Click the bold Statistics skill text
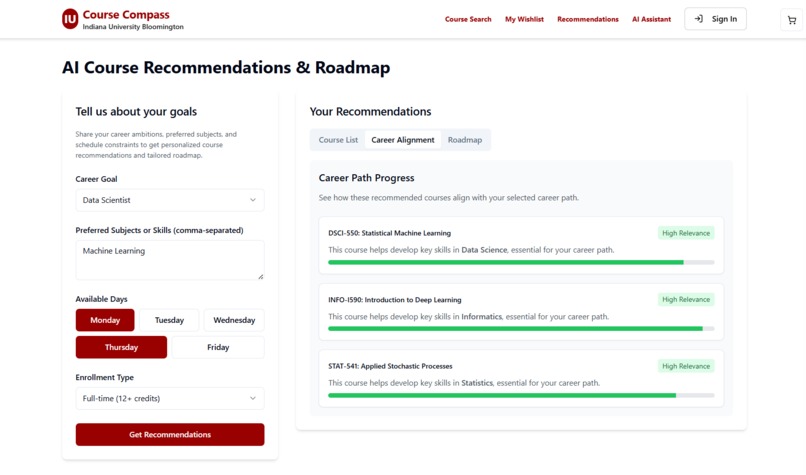This screenshot has width=806, height=475. 477,383
